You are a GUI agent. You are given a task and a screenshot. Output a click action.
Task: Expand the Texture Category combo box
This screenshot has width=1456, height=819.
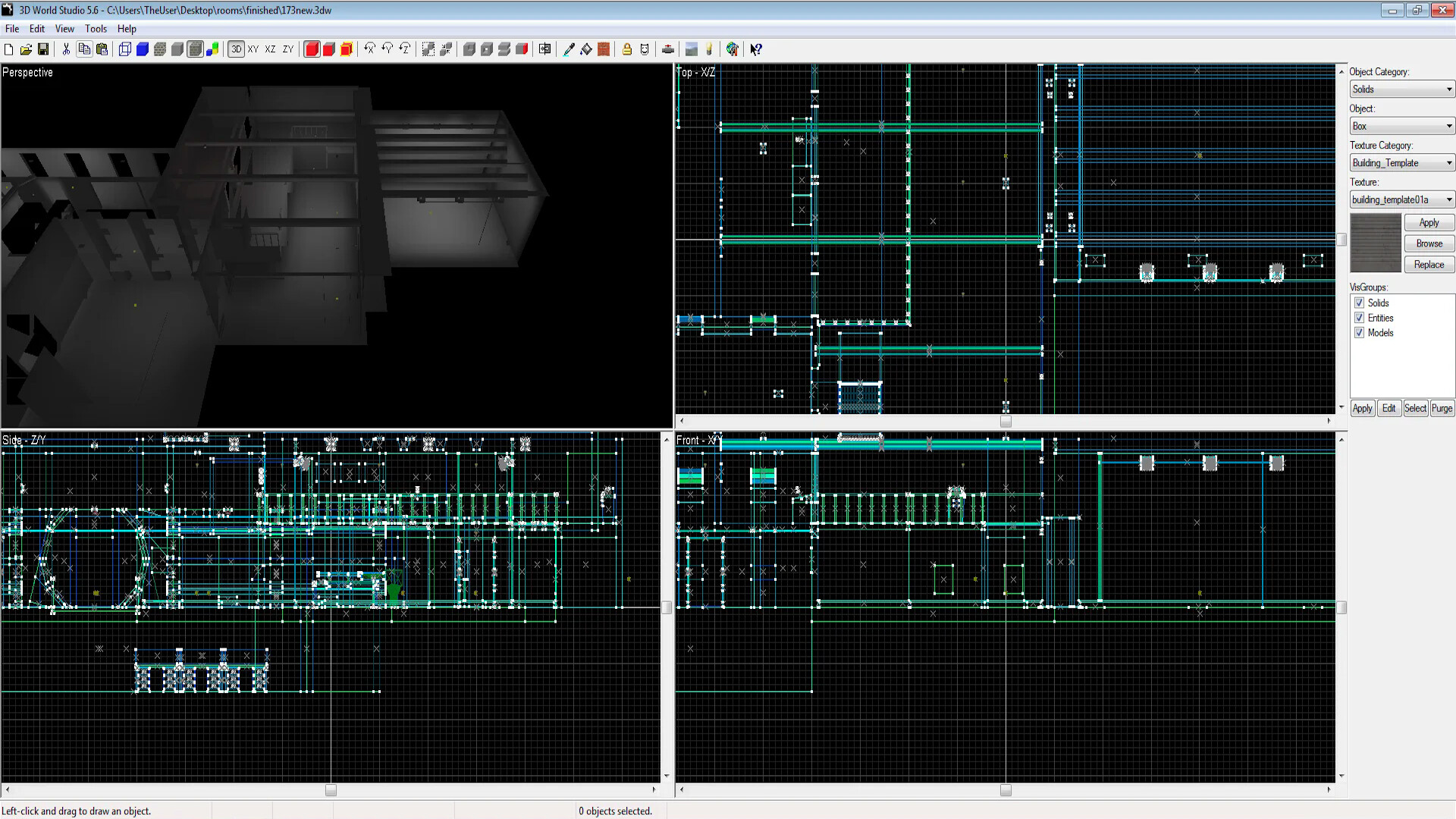[1447, 162]
